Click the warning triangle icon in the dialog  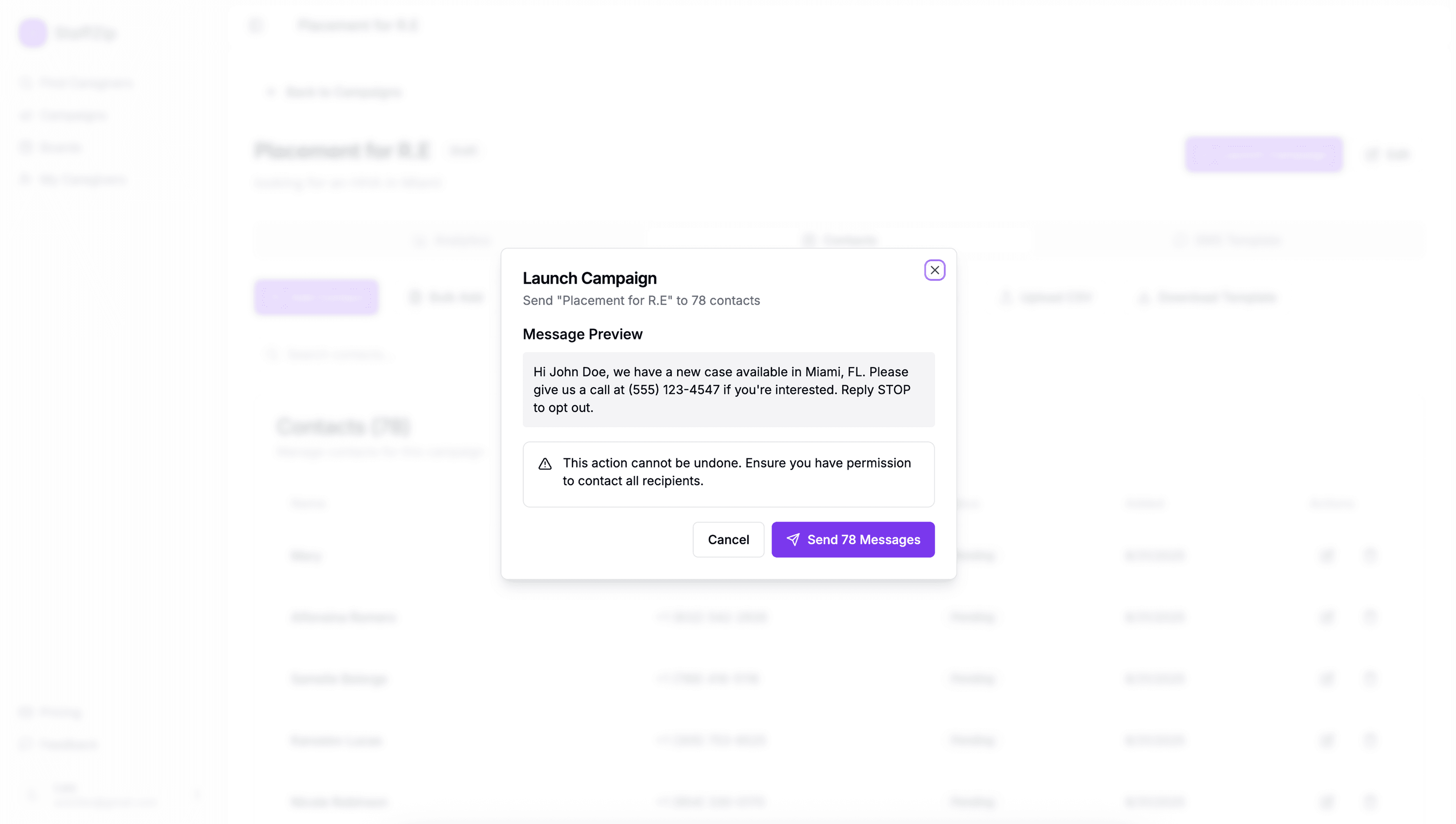544,464
